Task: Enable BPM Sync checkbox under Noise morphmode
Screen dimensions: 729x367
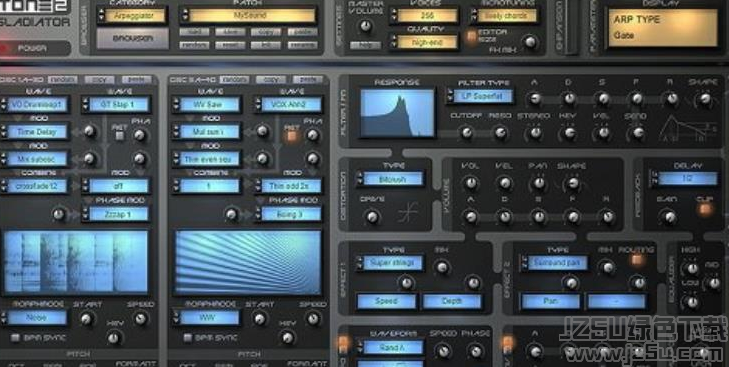Action: (15, 337)
